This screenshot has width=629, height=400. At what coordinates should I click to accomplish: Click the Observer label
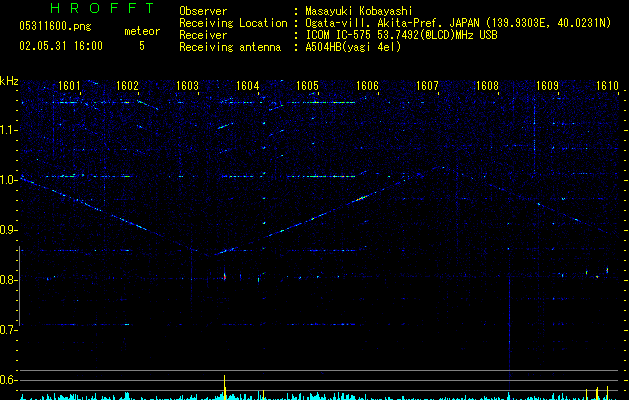pos(203,11)
